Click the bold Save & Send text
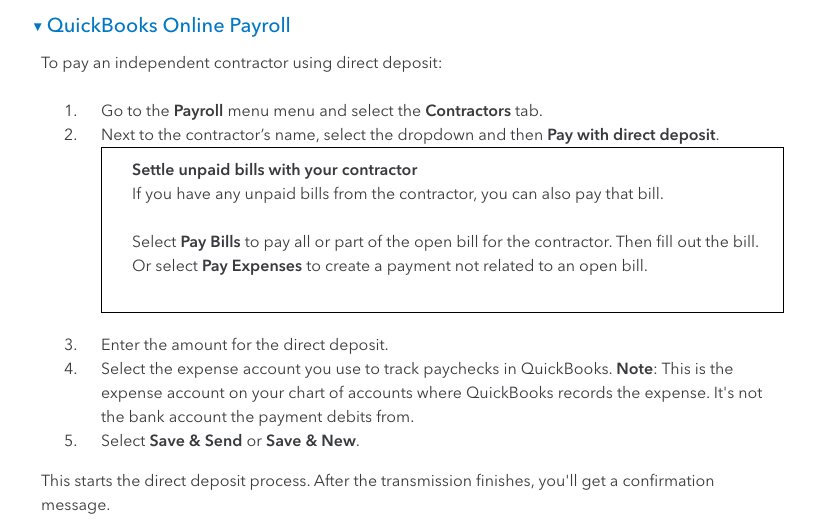836x529 pixels. click(x=195, y=441)
